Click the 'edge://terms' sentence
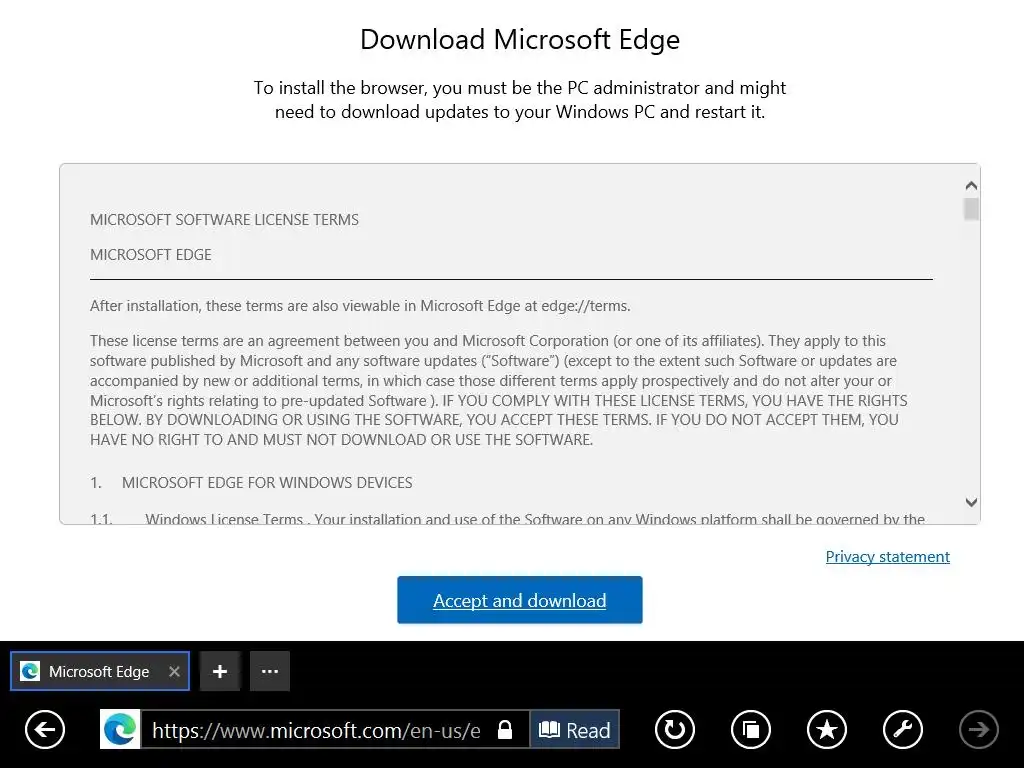Image resolution: width=1024 pixels, height=768 pixels. (x=360, y=306)
